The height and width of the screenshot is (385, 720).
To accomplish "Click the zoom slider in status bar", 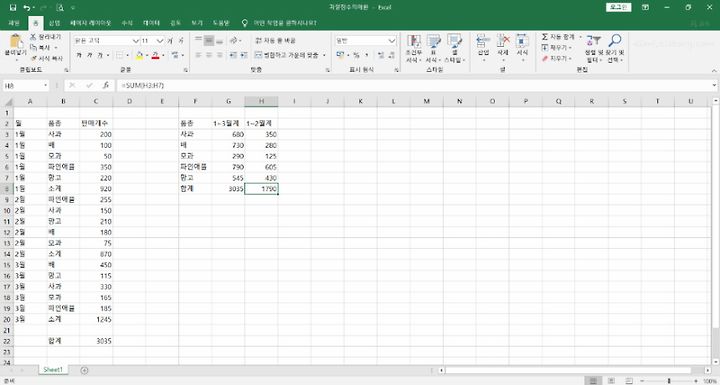I will (669, 381).
